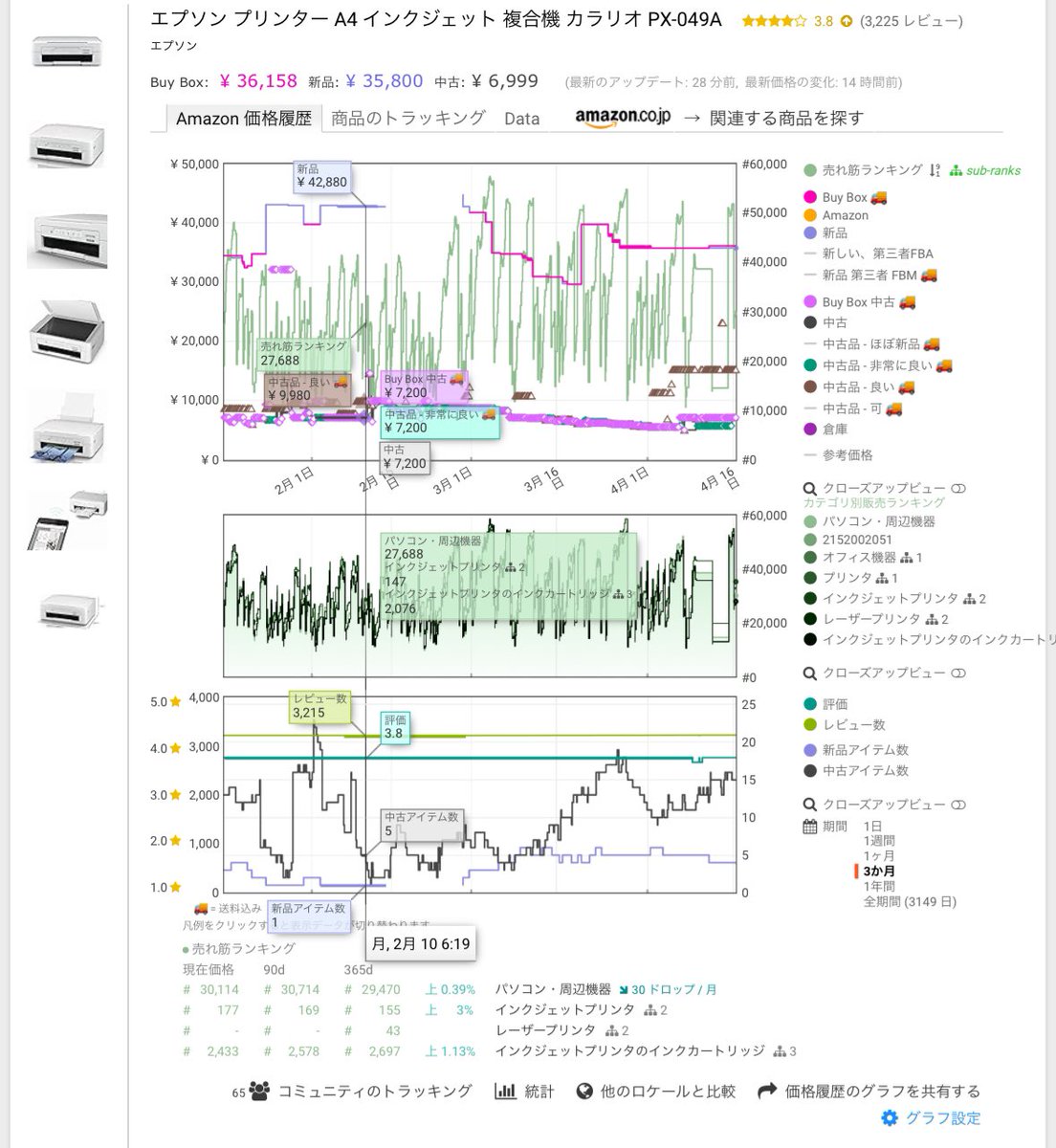
Task: Open 関連する商品を探す link
Action: pyautogui.click(x=786, y=119)
